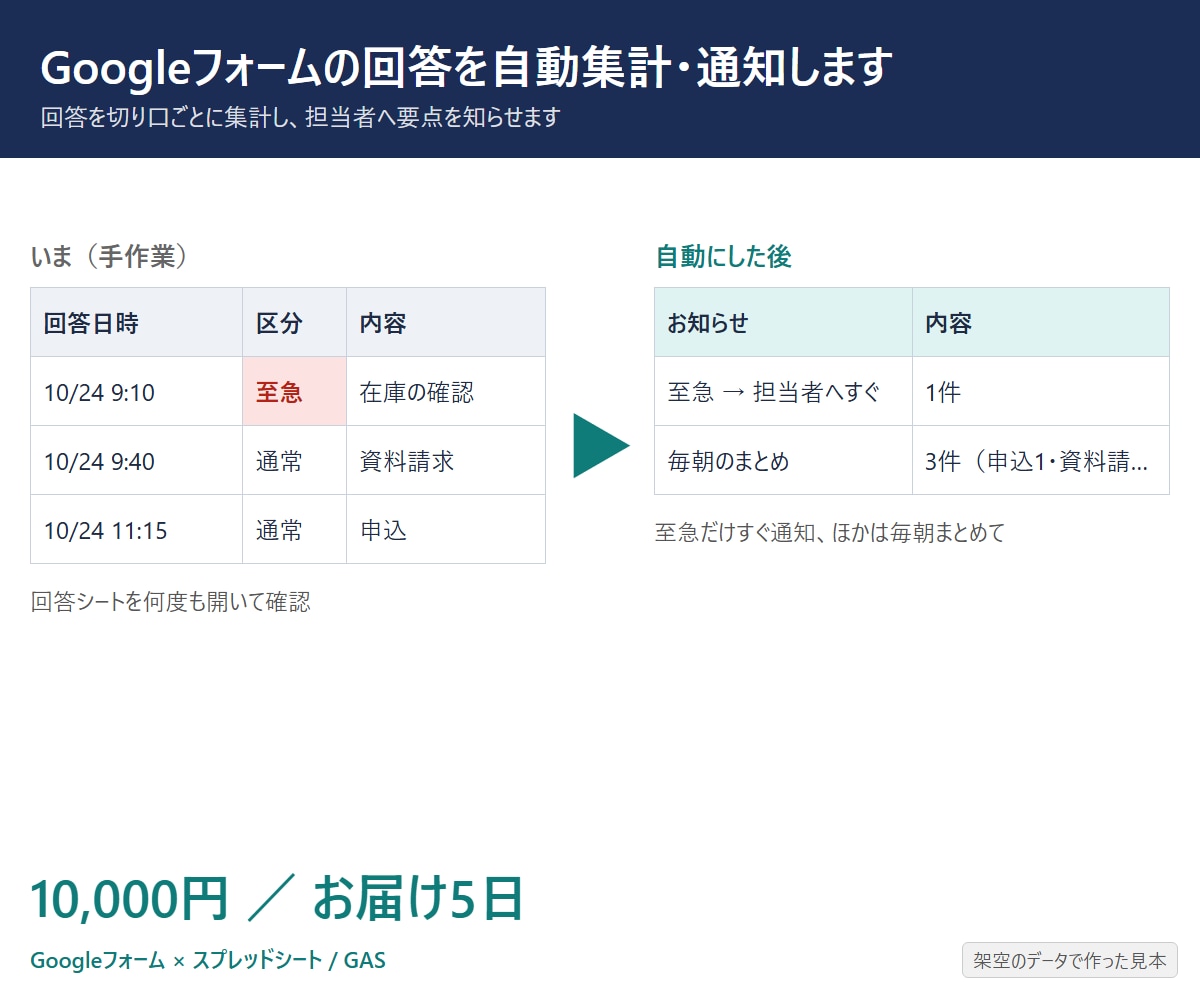This screenshot has width=1200, height=1000.
Task: Click 内容 header in automated table
Action: (x=1041, y=323)
